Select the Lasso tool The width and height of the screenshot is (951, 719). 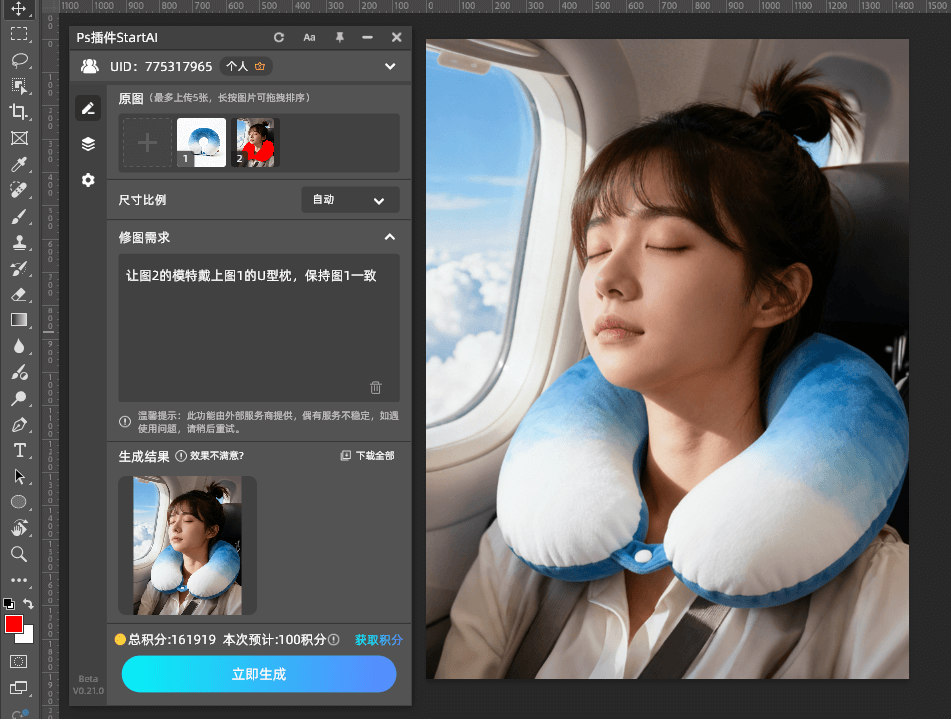pos(19,60)
